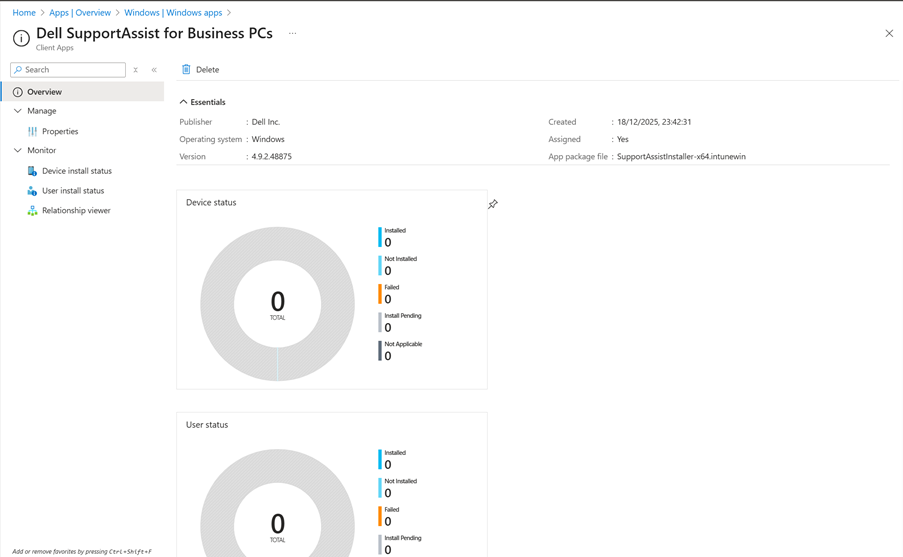Collapse the Essentials section

point(183,102)
